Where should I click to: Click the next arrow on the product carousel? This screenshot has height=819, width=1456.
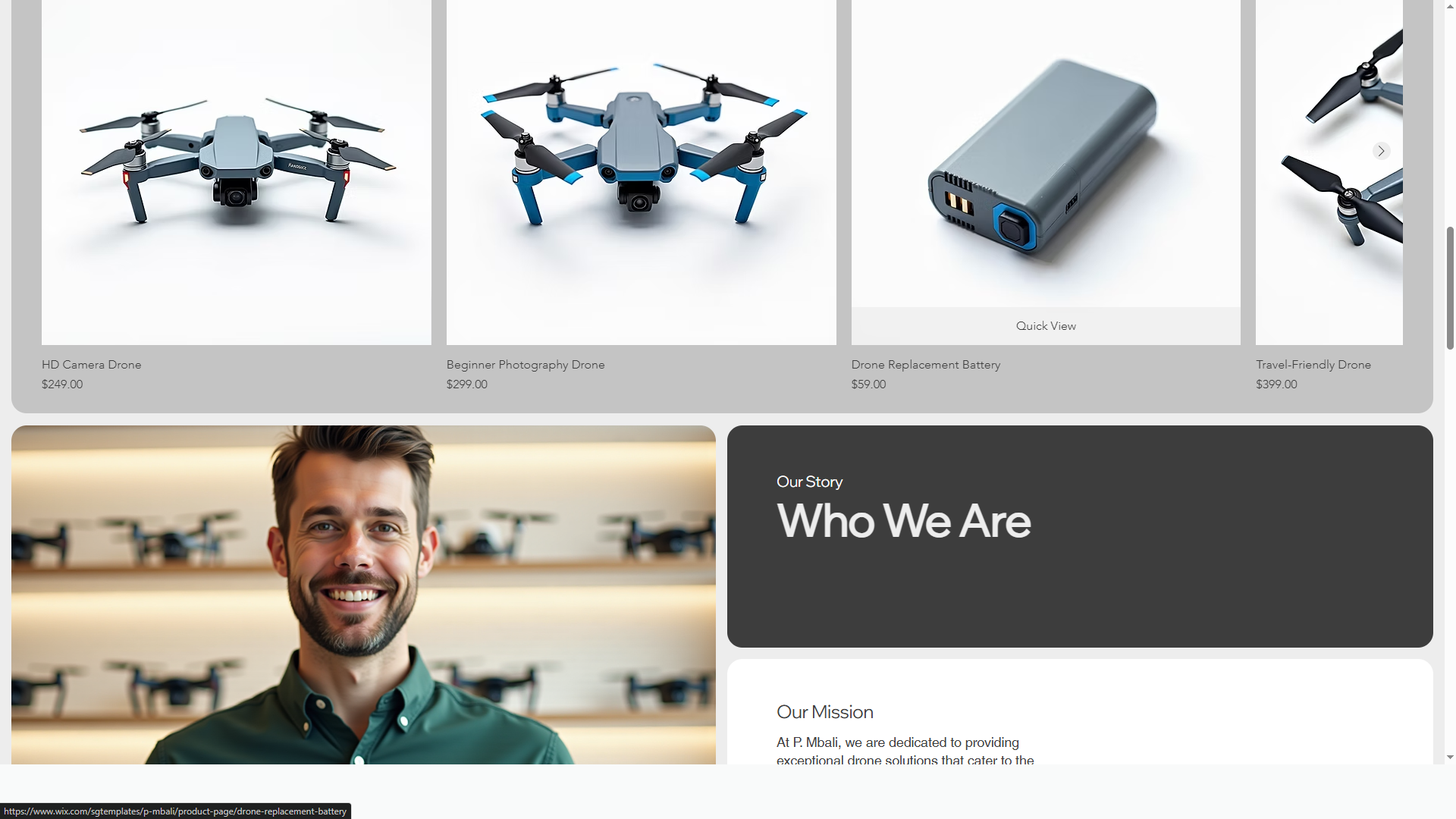click(x=1381, y=151)
